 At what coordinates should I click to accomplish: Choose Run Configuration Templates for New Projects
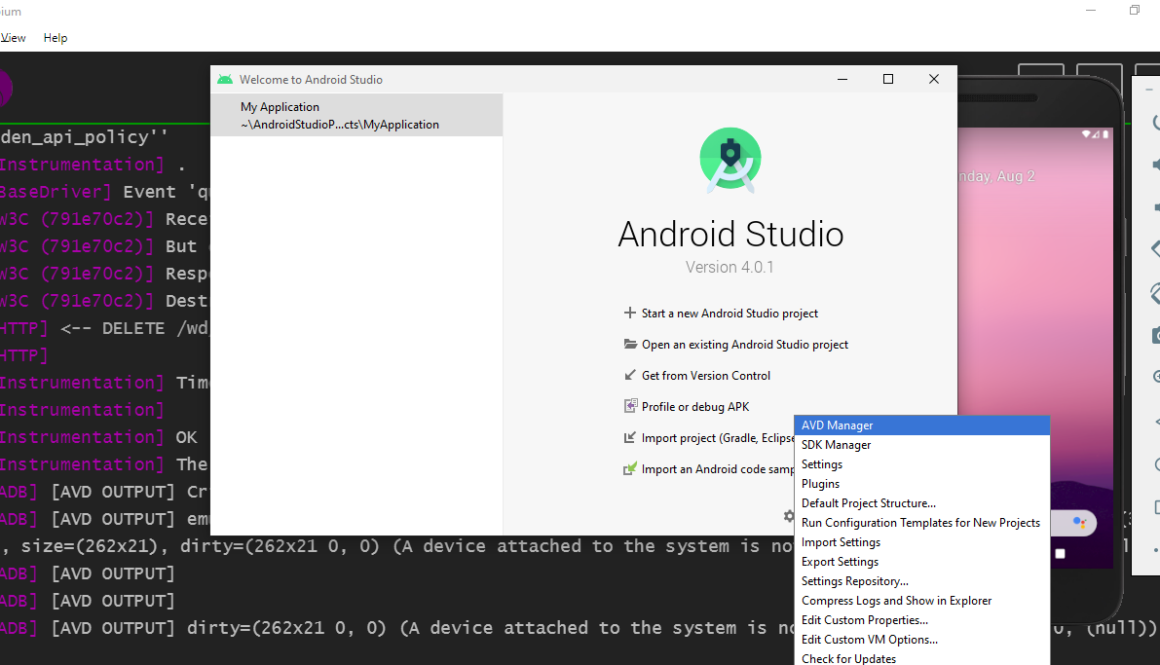[920, 523]
